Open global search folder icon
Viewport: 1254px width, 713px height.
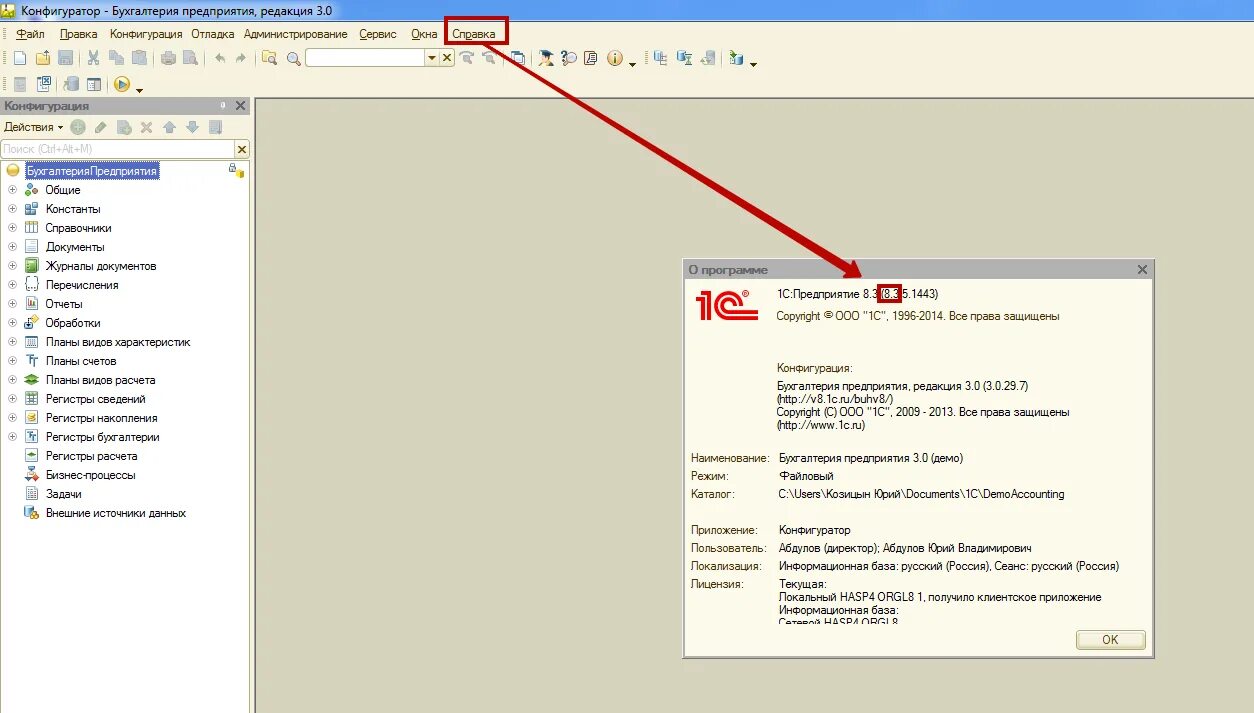(x=269, y=58)
